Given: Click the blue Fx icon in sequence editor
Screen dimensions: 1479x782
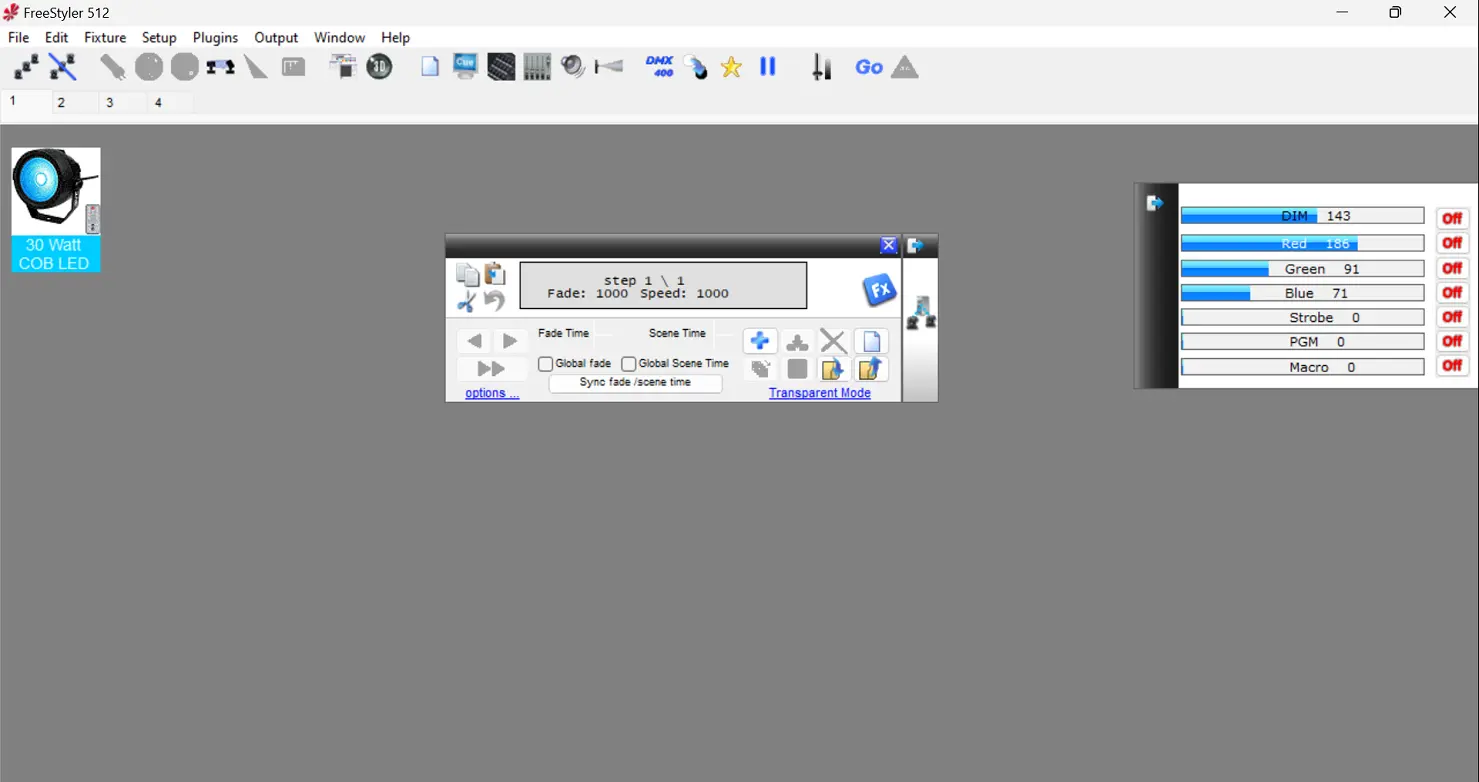Looking at the screenshot, I should pos(879,291).
